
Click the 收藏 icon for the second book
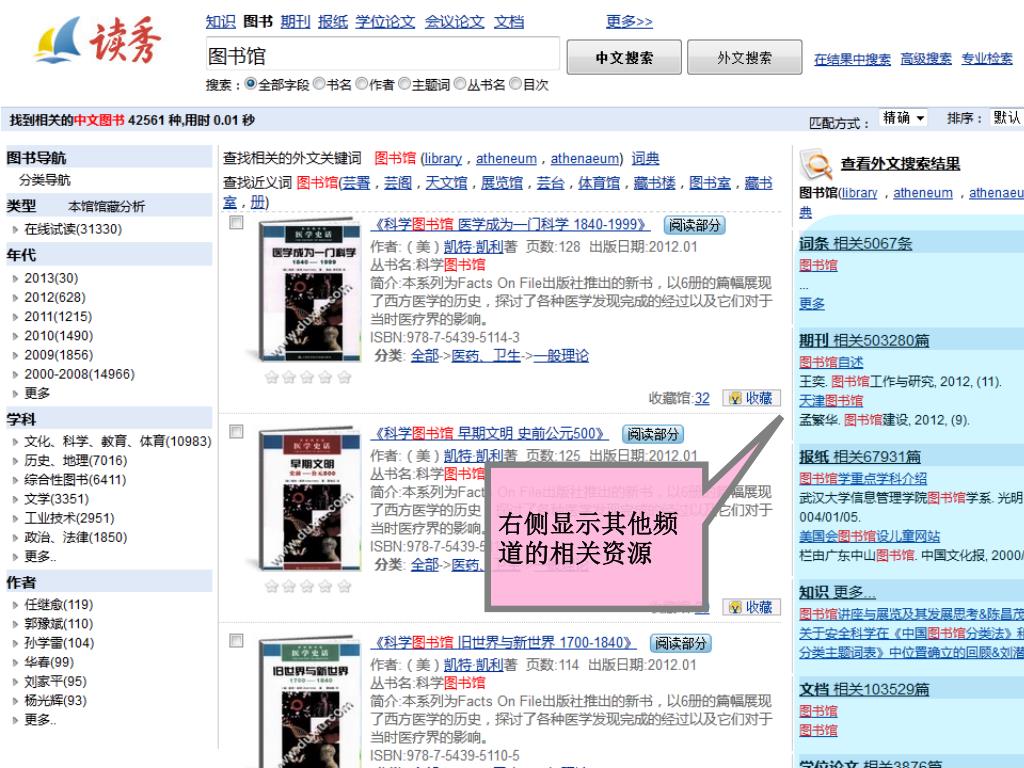point(752,607)
